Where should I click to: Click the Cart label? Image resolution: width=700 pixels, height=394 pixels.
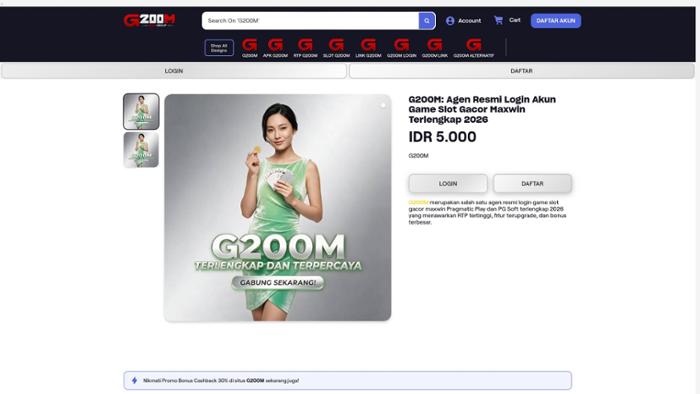515,20
